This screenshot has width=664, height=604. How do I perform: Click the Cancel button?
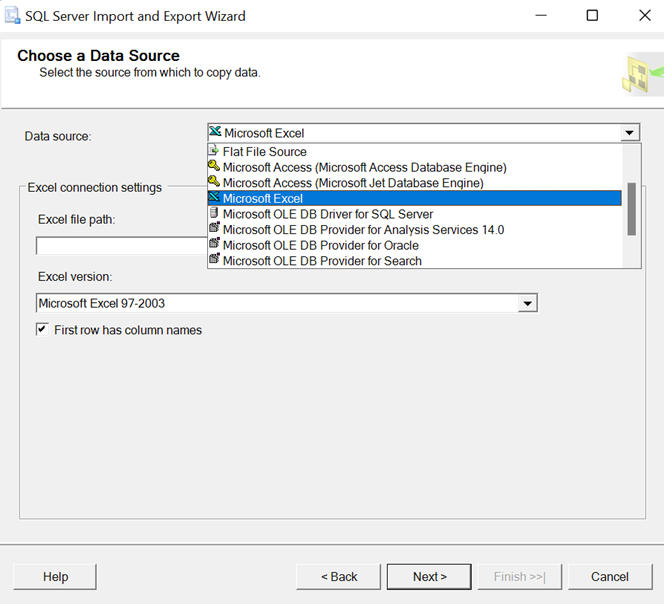tap(610, 576)
